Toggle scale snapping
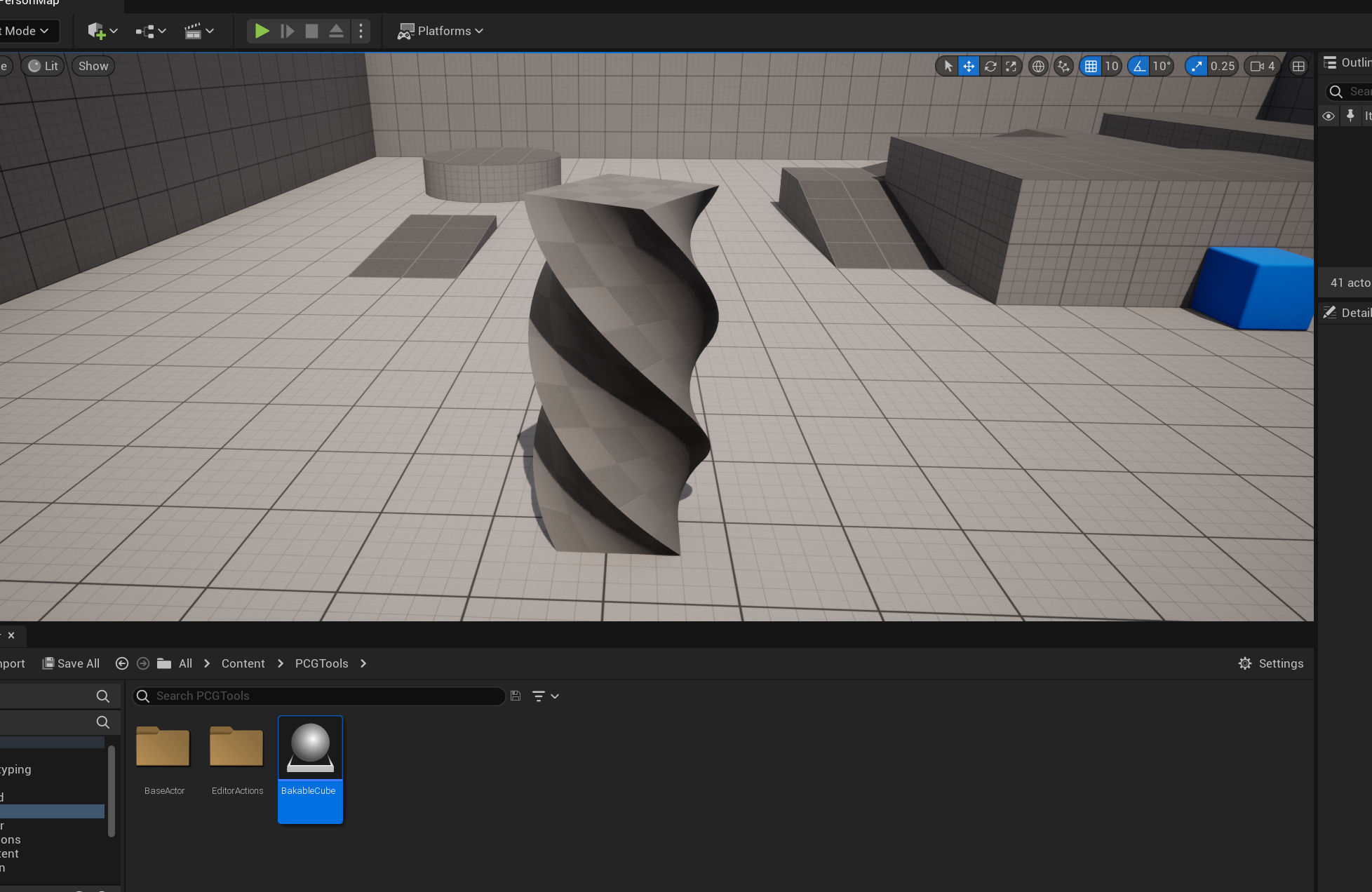Viewport: 1372px width, 892px height. coord(1197,66)
